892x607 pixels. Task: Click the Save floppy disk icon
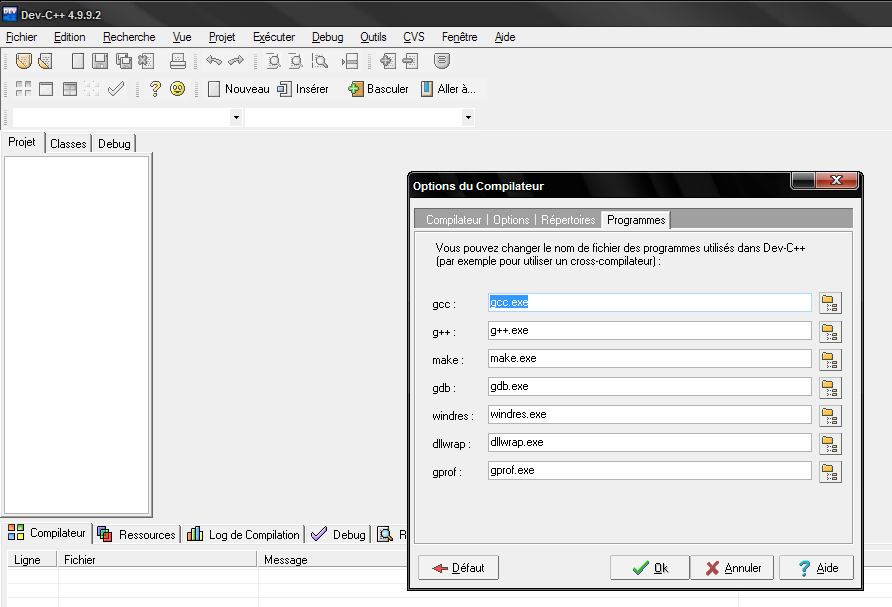coord(100,60)
